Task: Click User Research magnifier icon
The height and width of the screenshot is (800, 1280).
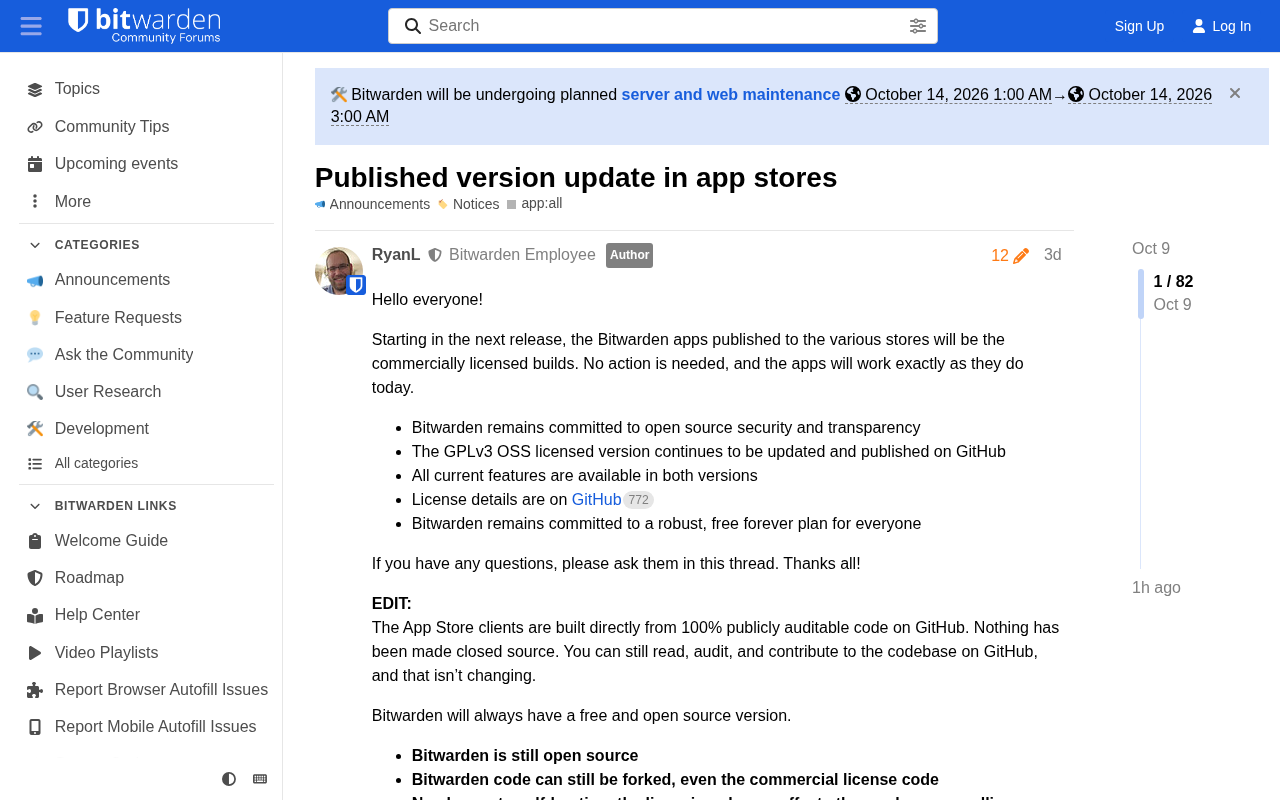Action: point(35,392)
